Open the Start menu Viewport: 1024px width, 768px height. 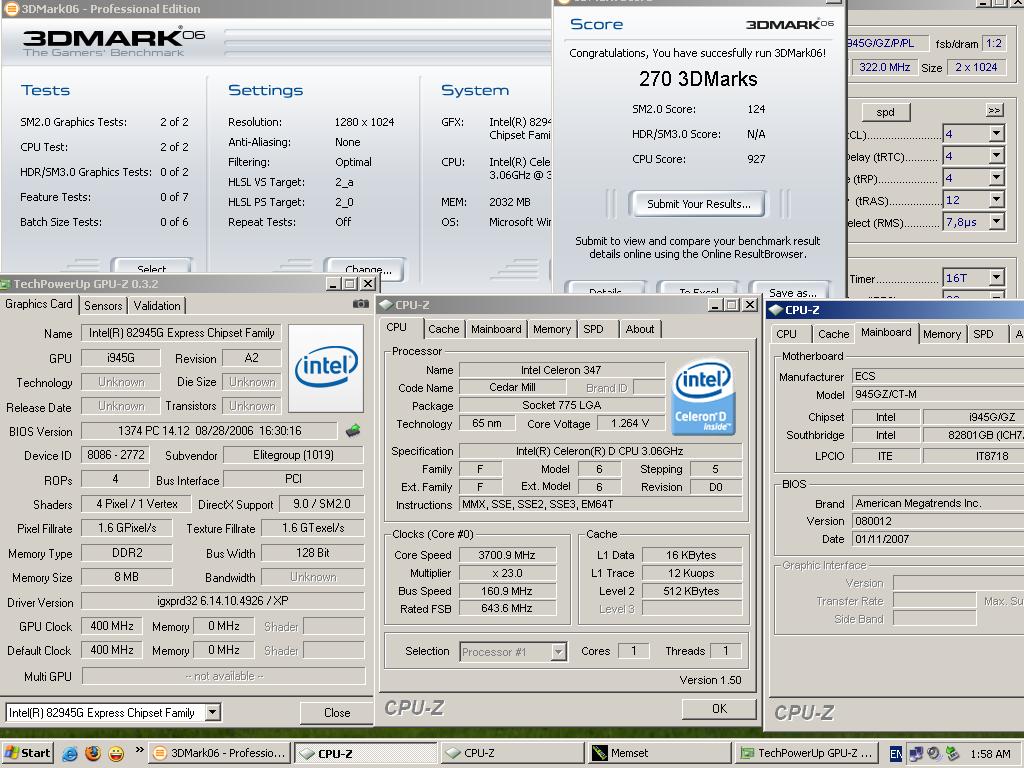point(27,753)
